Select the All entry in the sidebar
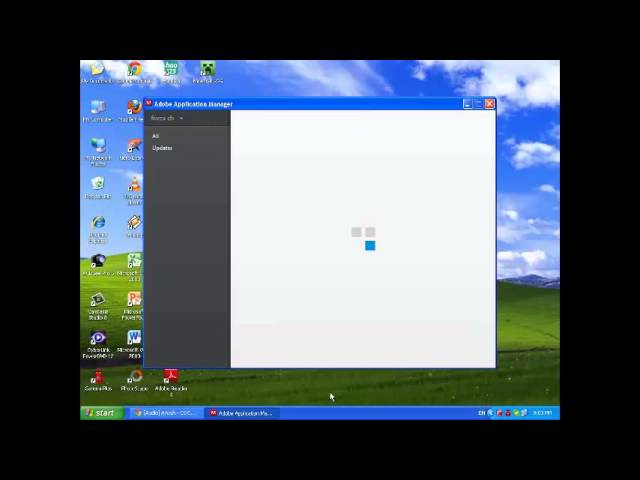This screenshot has width=640, height=480. tap(156, 136)
